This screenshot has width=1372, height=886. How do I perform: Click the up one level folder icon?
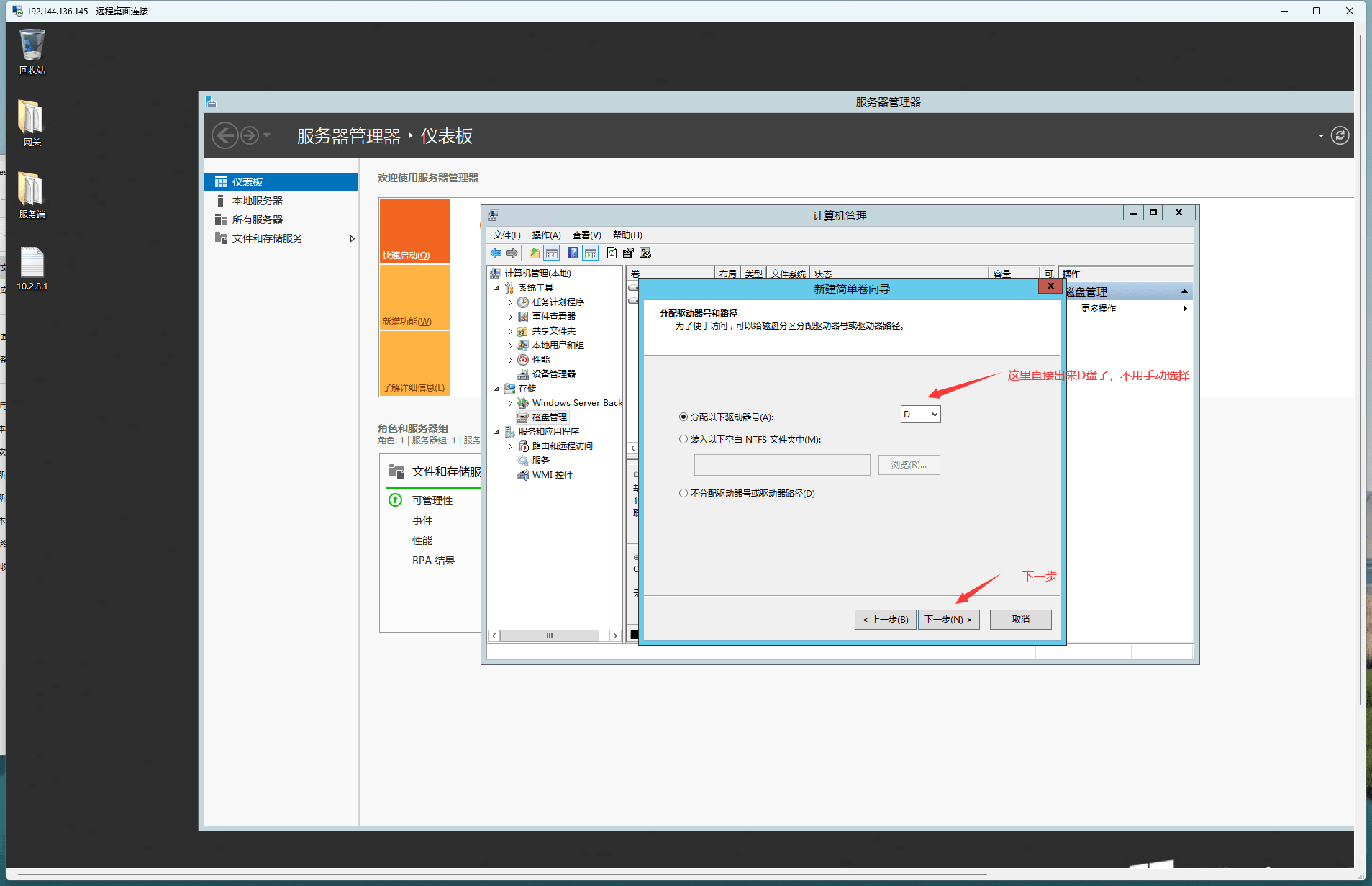tap(534, 253)
